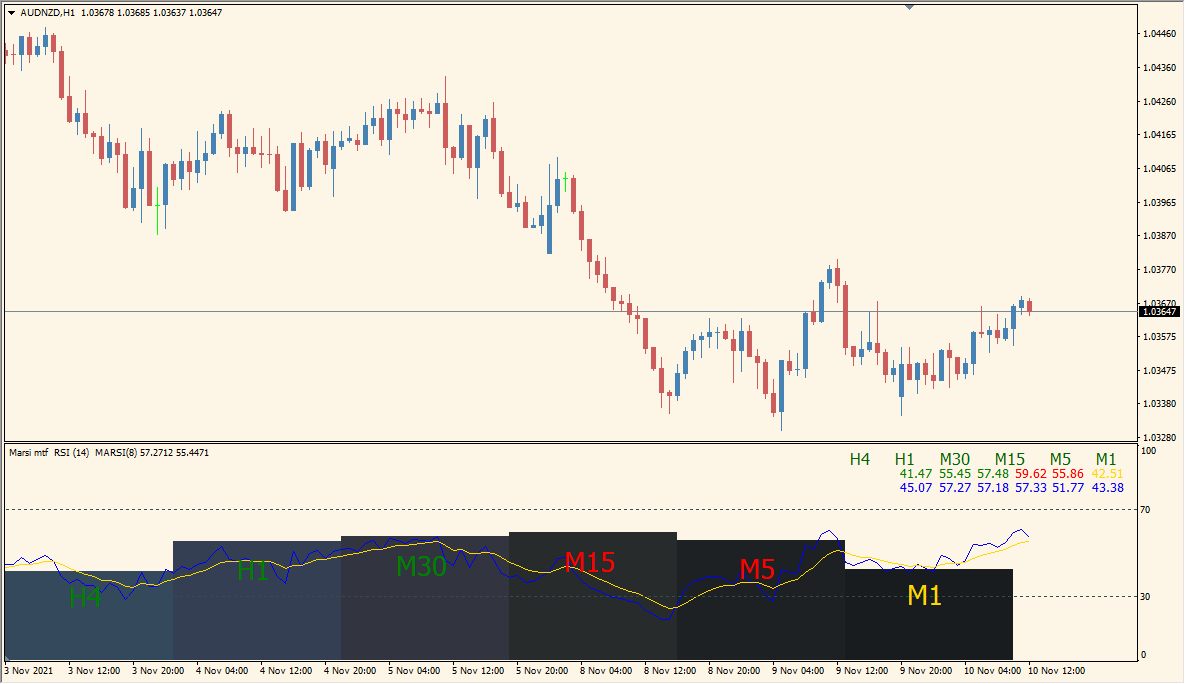Click the large green M30 label on its block
1185x684 pixels.
(x=421, y=566)
